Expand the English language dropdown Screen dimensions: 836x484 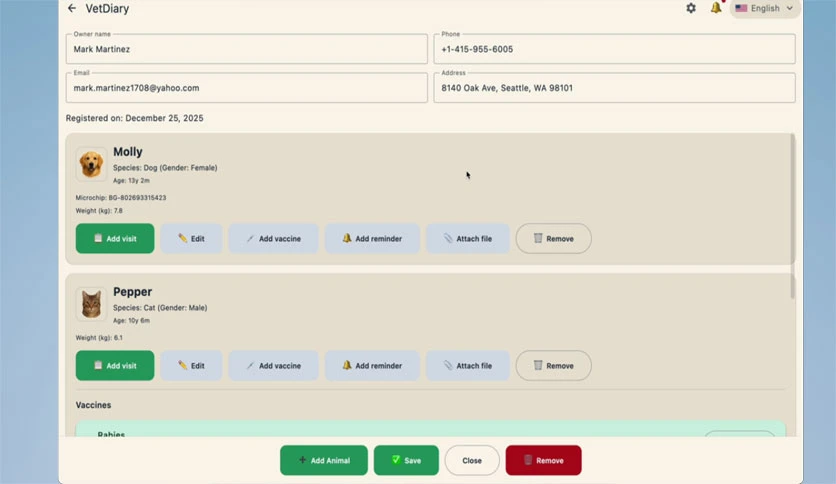pos(765,9)
